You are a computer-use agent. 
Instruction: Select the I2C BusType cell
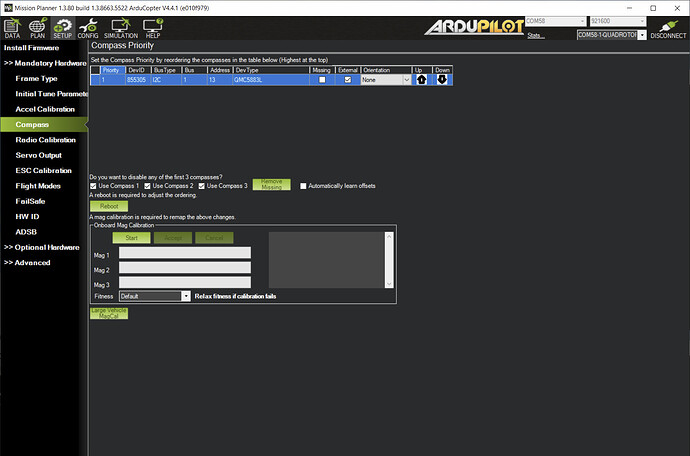click(166, 80)
